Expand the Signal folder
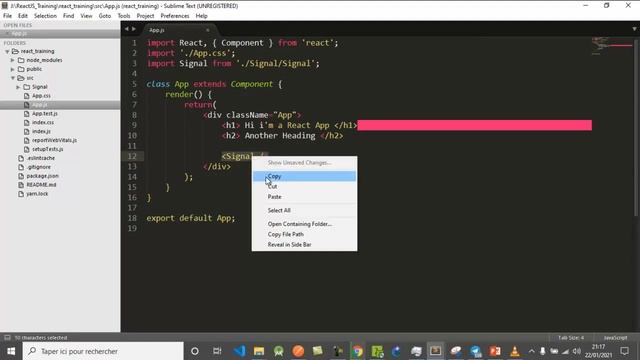This screenshot has height=360, width=640. tap(18, 87)
